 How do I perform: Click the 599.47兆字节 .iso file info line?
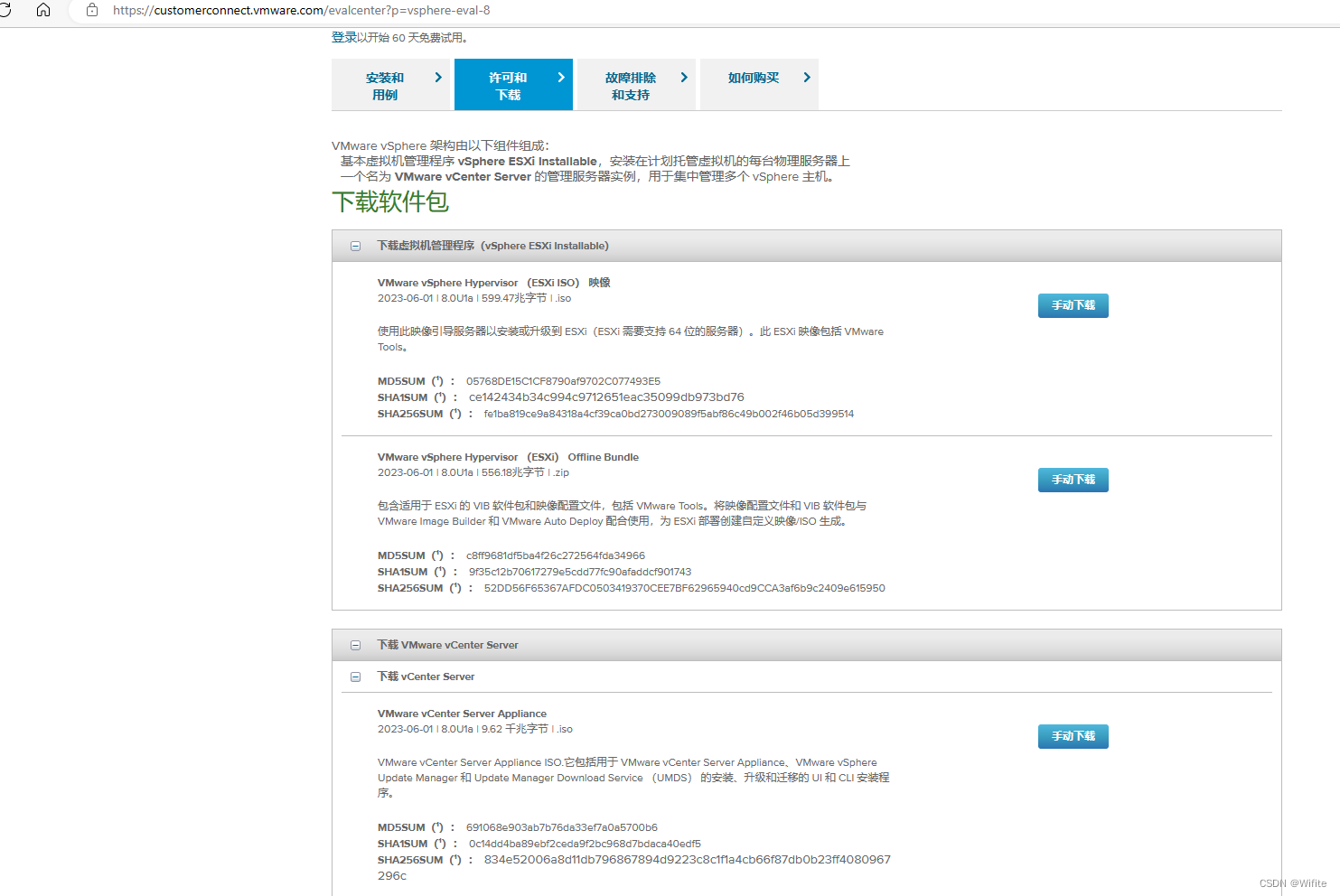tap(474, 298)
